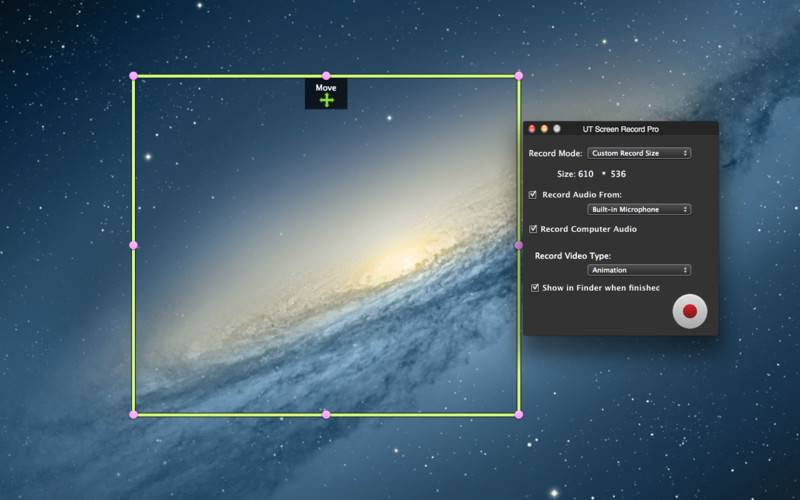This screenshot has height=500, width=800.
Task: Open the Built-in Microphone dropdown
Action: (639, 209)
